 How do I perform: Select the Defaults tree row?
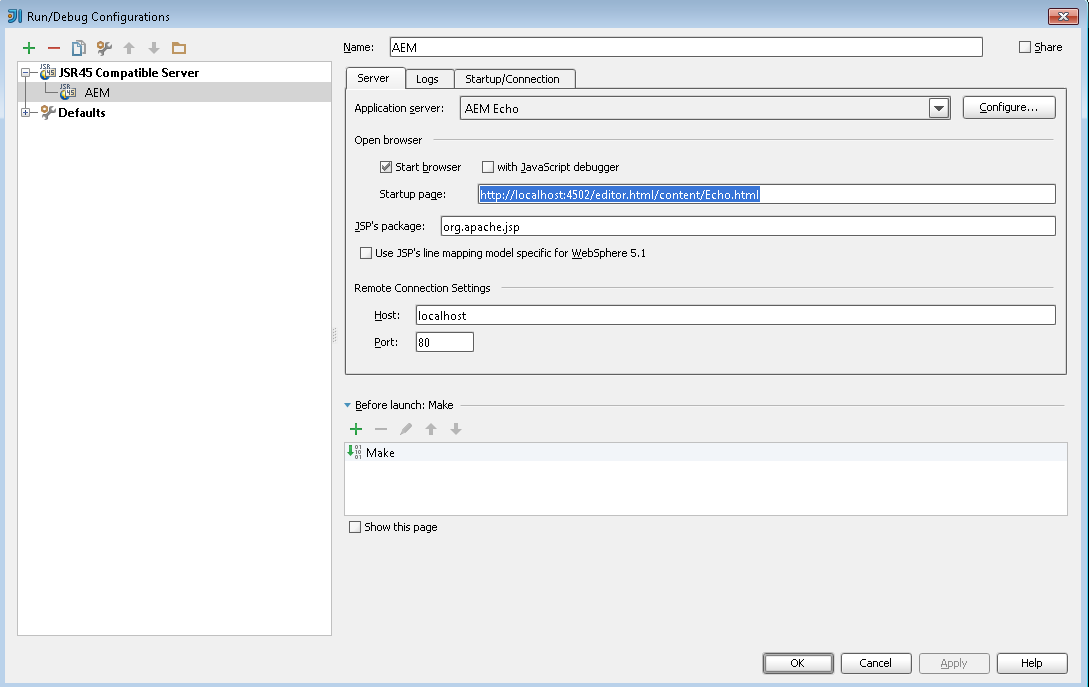[174, 113]
